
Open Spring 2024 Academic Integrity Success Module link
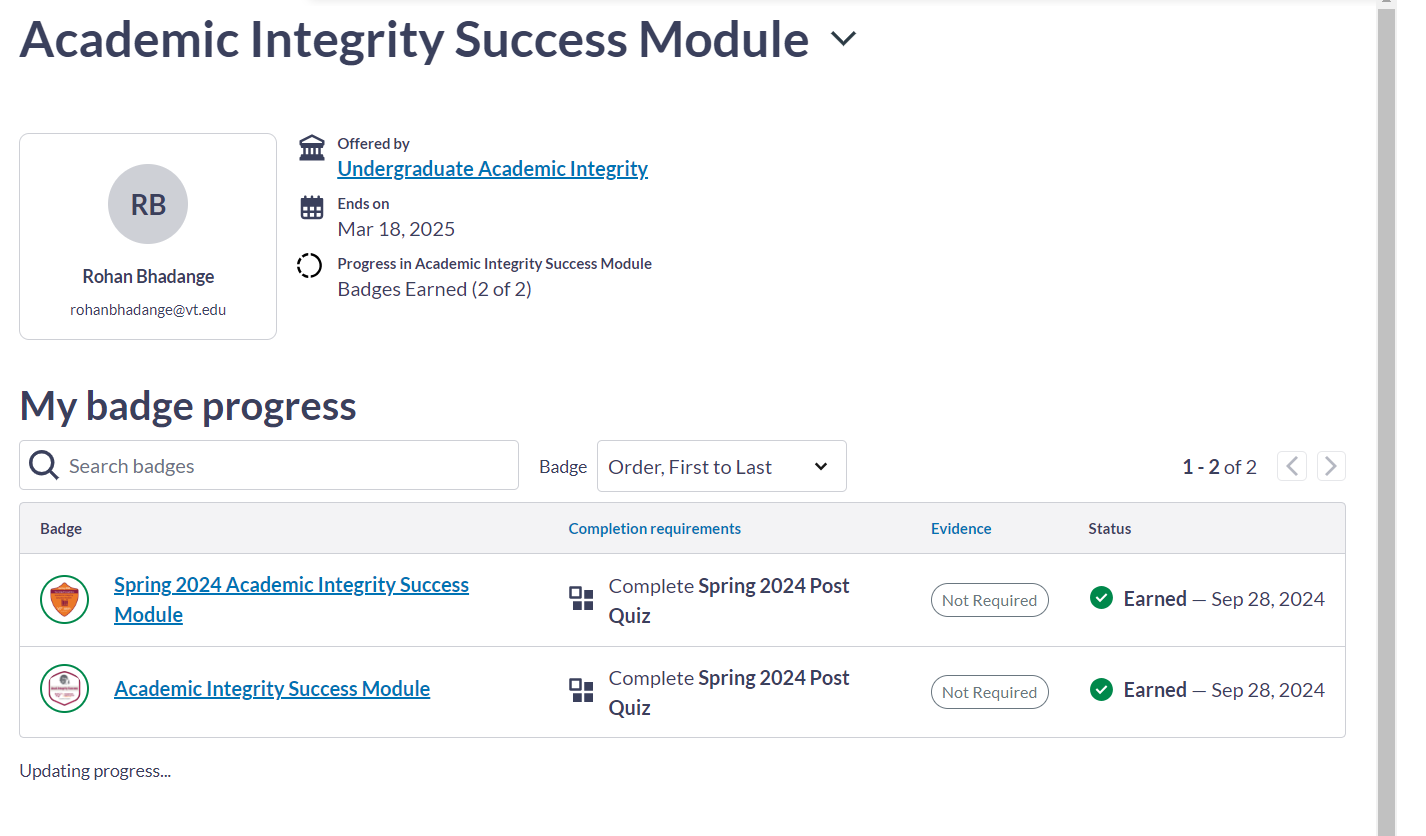click(x=291, y=585)
